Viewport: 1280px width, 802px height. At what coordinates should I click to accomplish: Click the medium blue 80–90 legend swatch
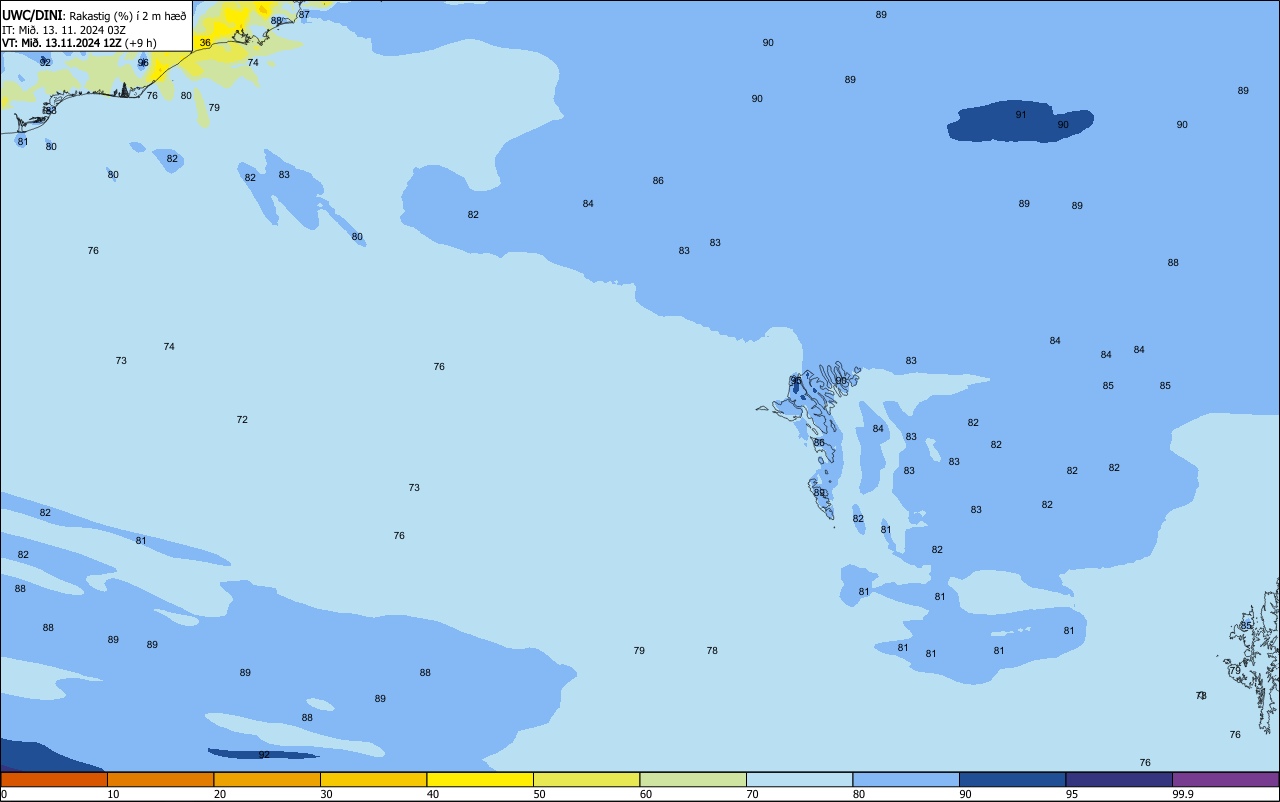click(906, 779)
